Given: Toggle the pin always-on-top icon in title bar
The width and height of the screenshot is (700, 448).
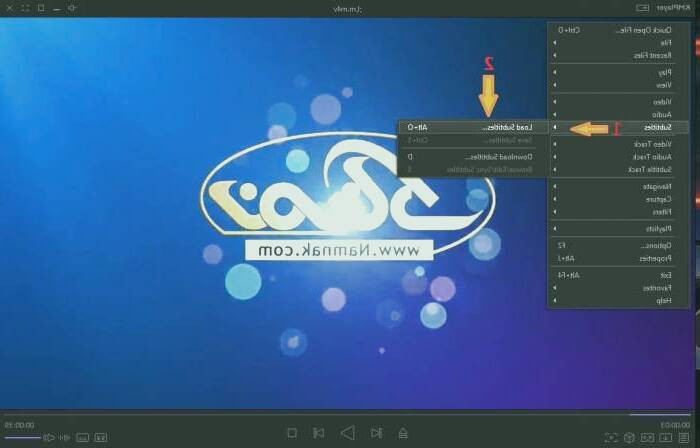Looking at the screenshot, I should tap(72, 8).
